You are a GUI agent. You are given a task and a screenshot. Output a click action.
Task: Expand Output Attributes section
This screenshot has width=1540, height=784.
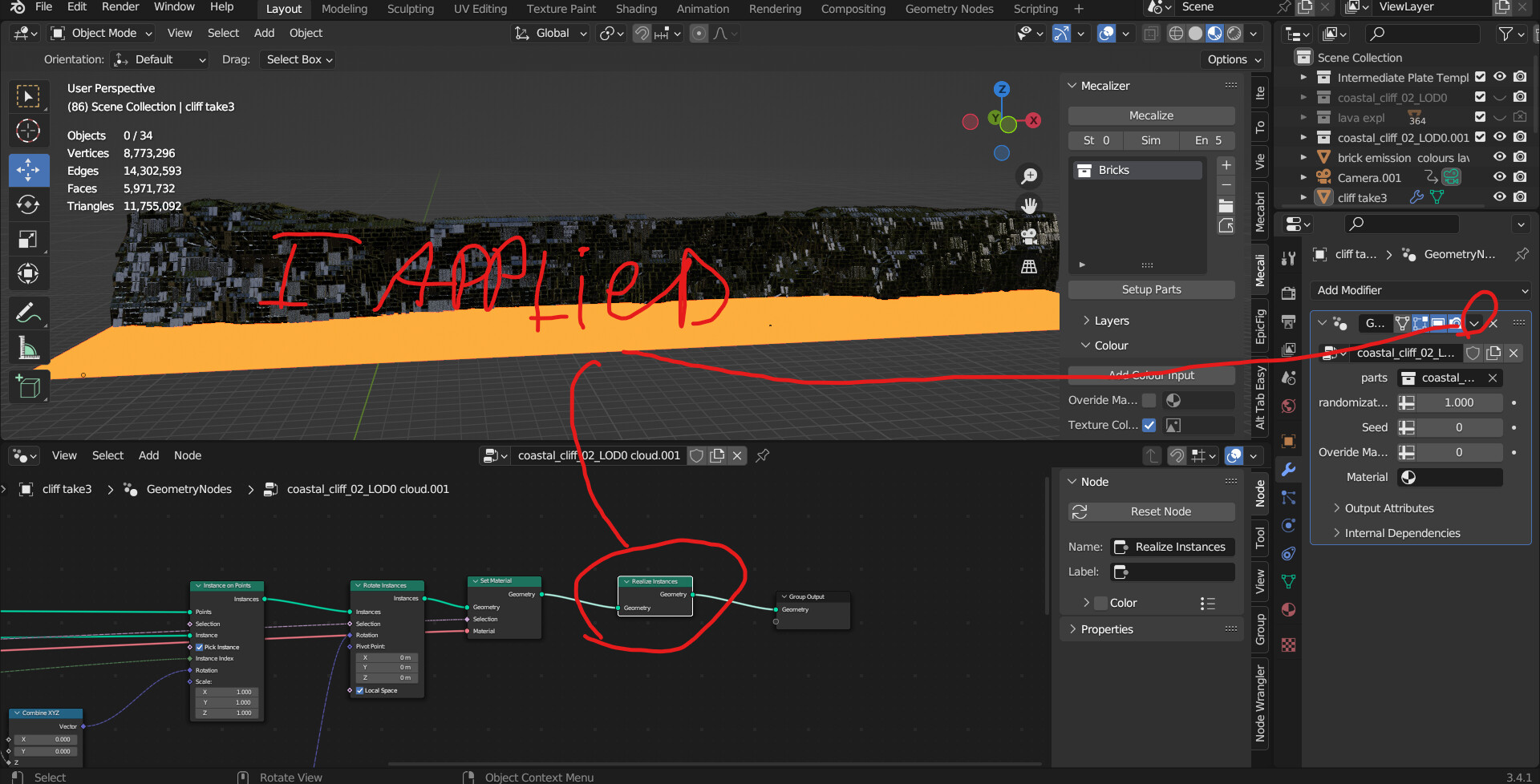[1388, 508]
